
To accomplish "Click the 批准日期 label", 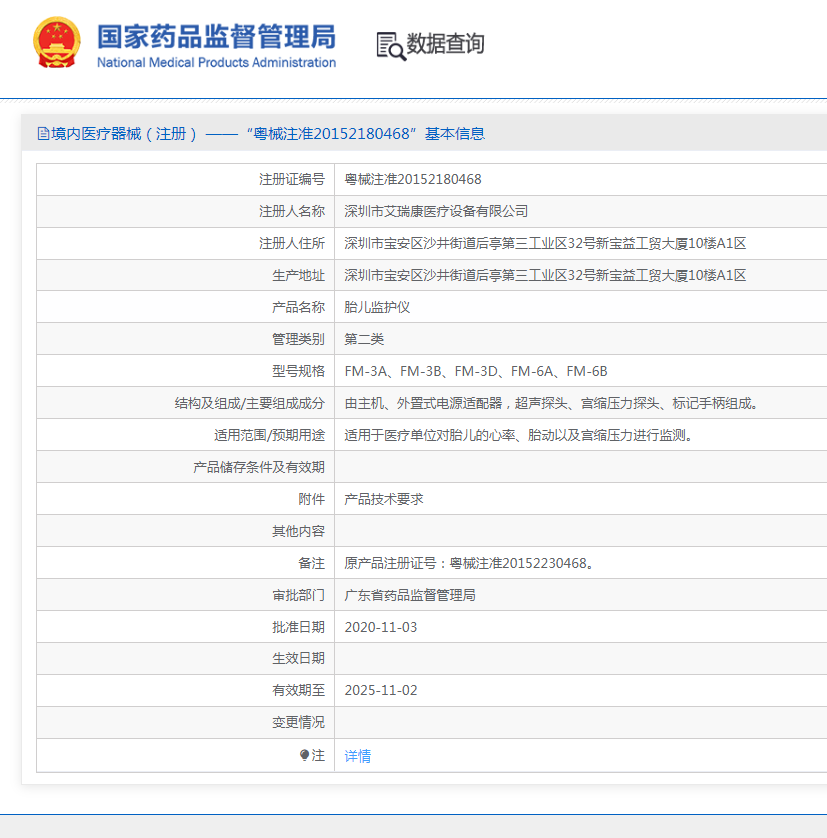I will click(298, 627).
